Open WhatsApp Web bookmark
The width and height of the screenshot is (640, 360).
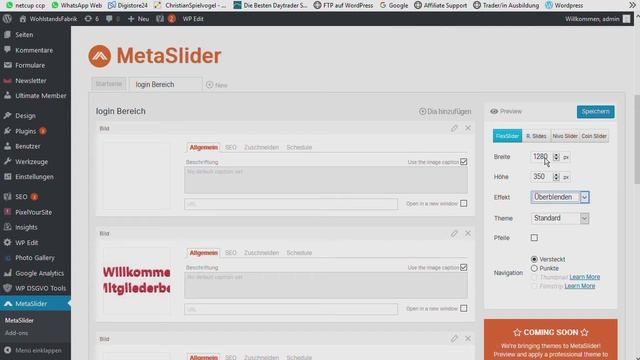pyautogui.click(x=77, y=5)
